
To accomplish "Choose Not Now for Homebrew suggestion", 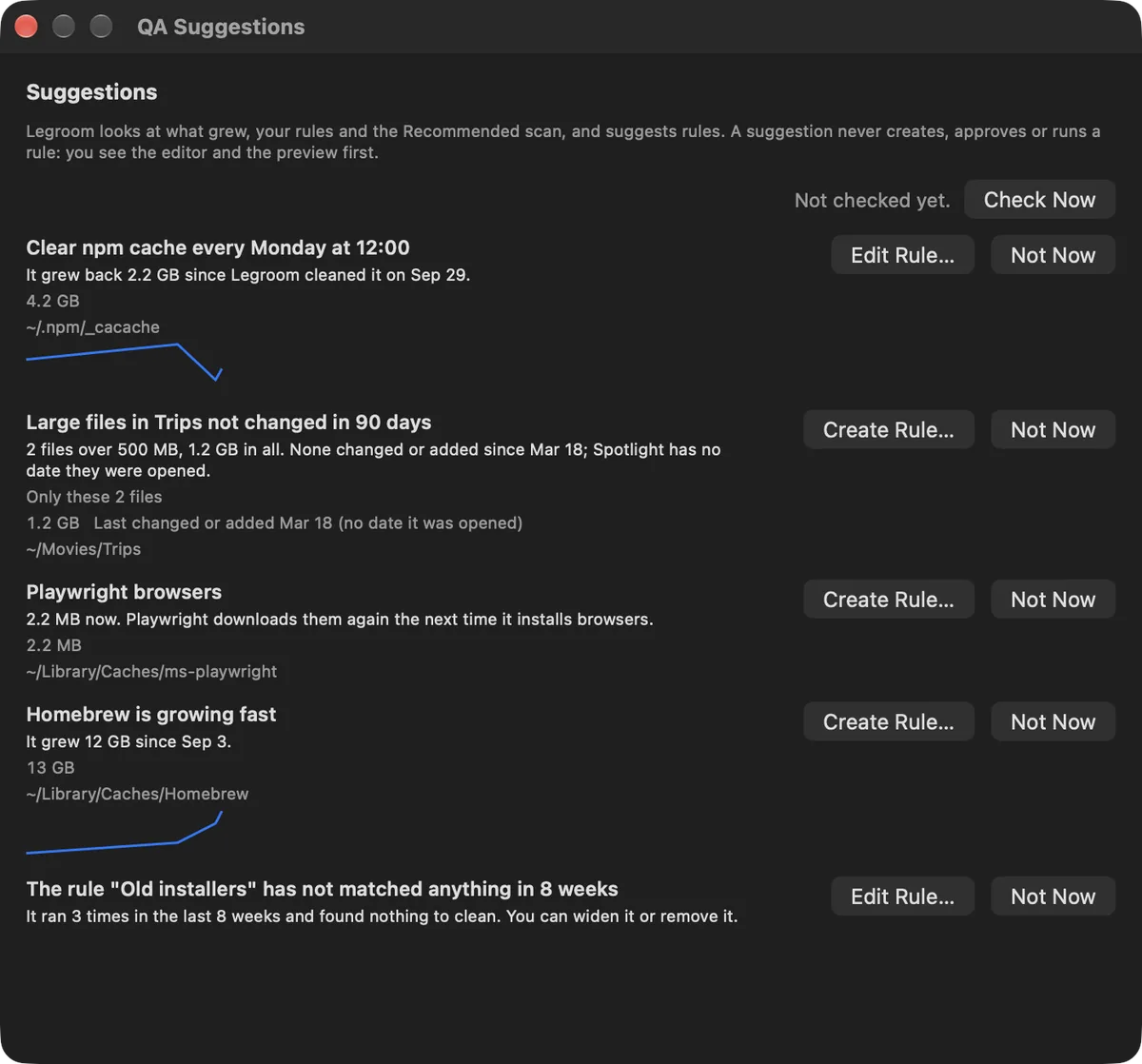I will pyautogui.click(x=1053, y=722).
